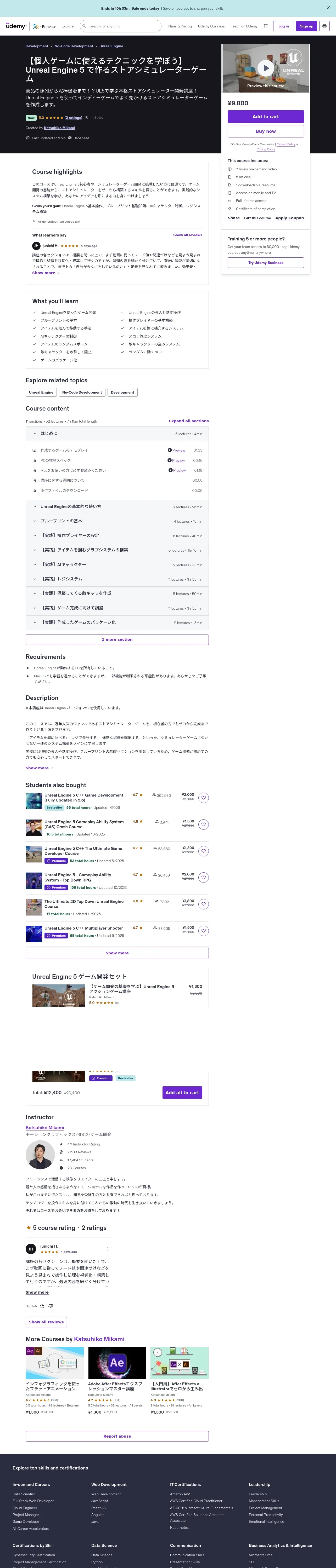Open the shopping cart icon

tap(266, 26)
